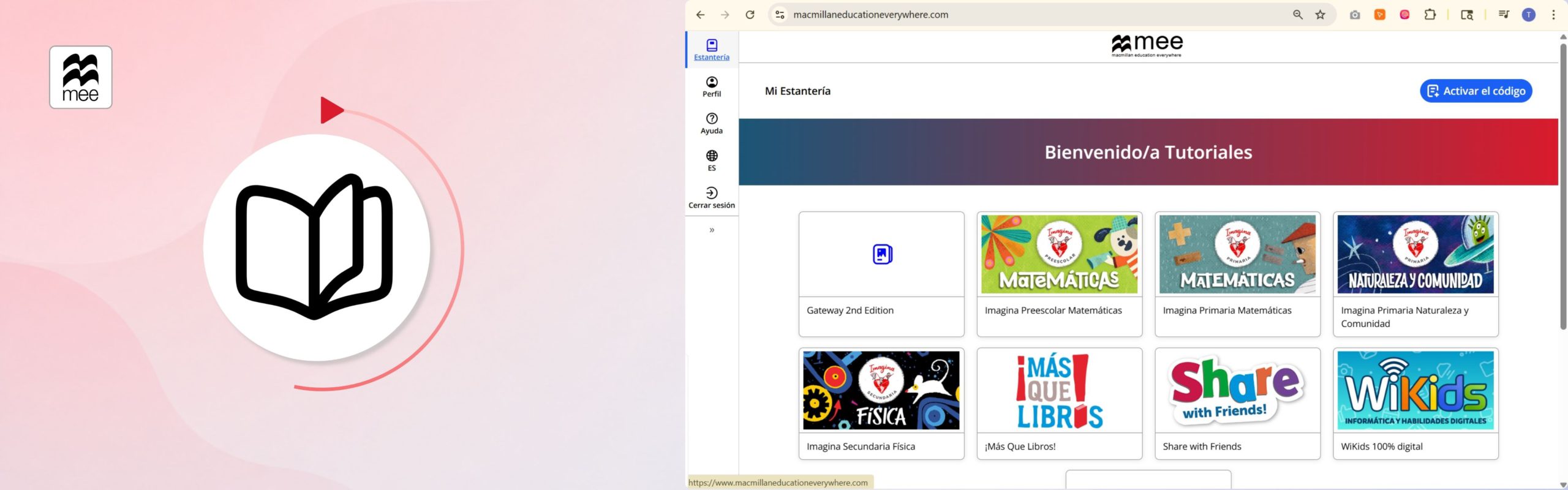
Task: Reload the macmillaneducationeverywhere.com page
Action: point(750,15)
